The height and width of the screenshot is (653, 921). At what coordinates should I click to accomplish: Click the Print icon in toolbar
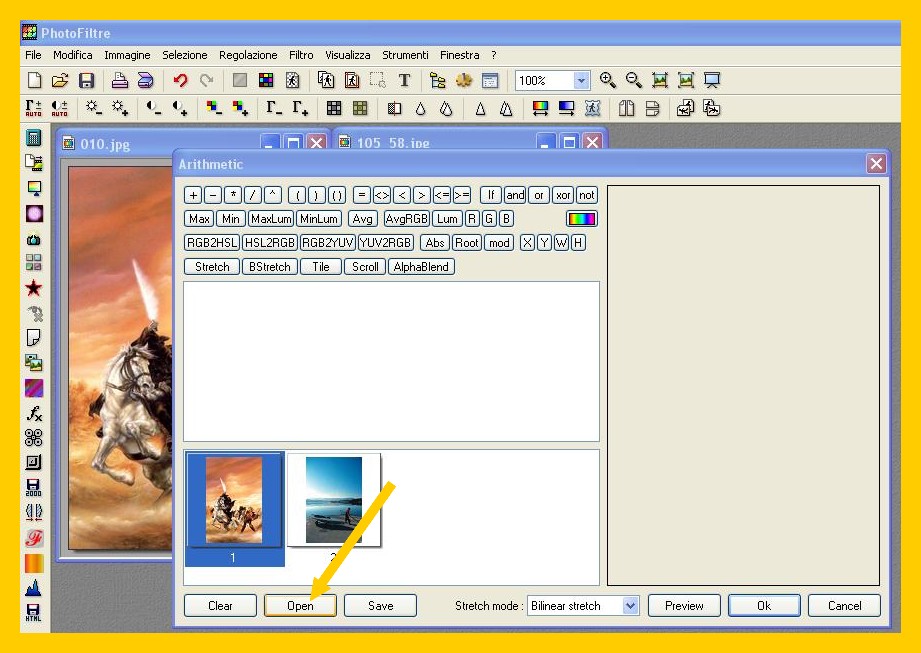click(x=120, y=81)
